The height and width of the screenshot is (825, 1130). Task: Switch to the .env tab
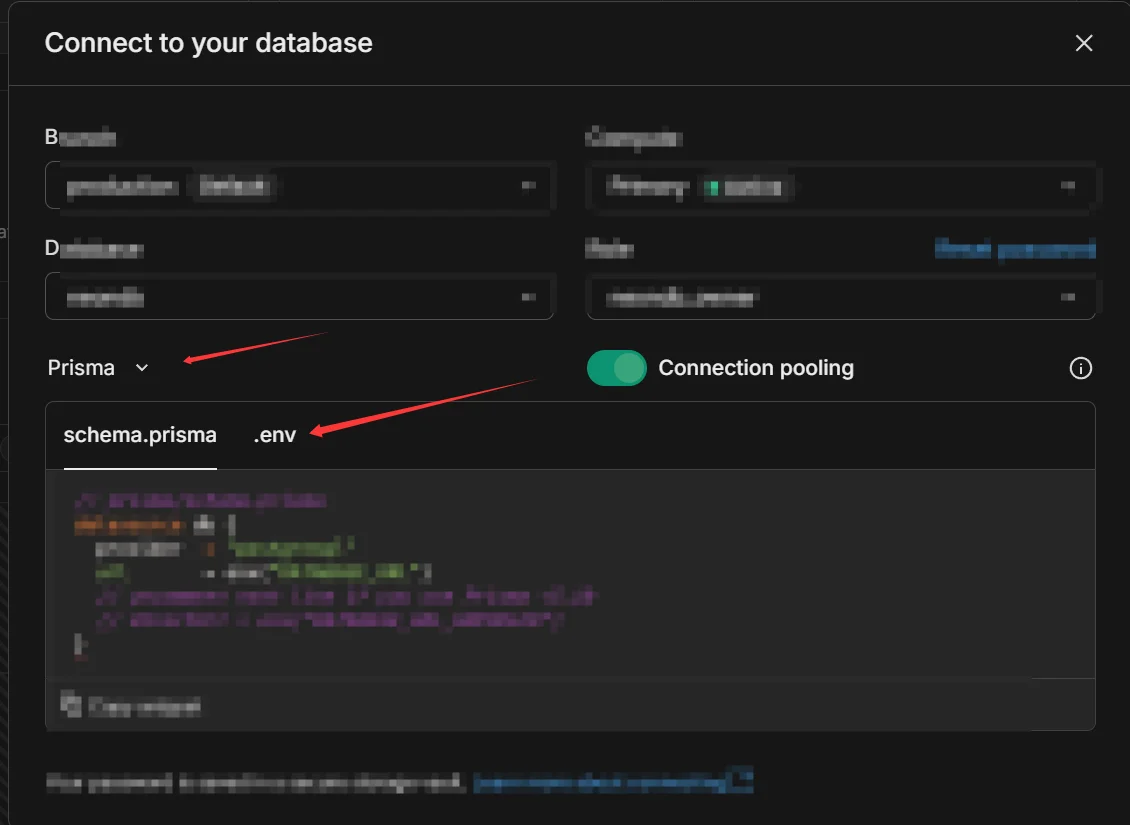pyautogui.click(x=275, y=435)
